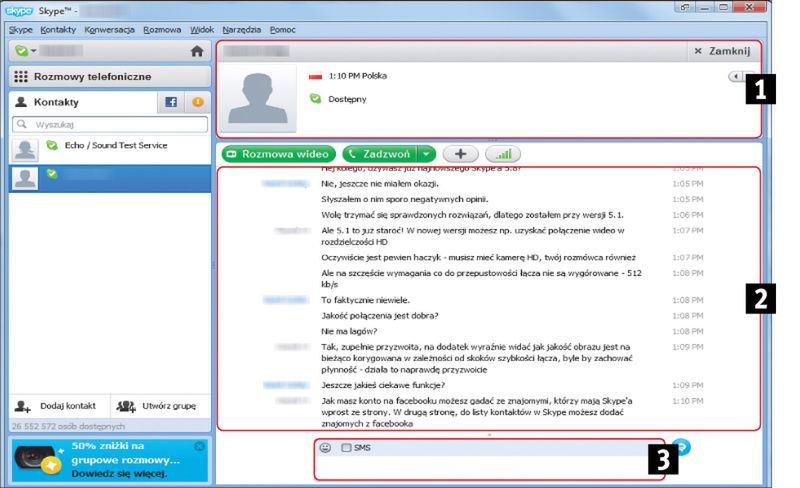Click the contact profile avatar picture

point(258,98)
